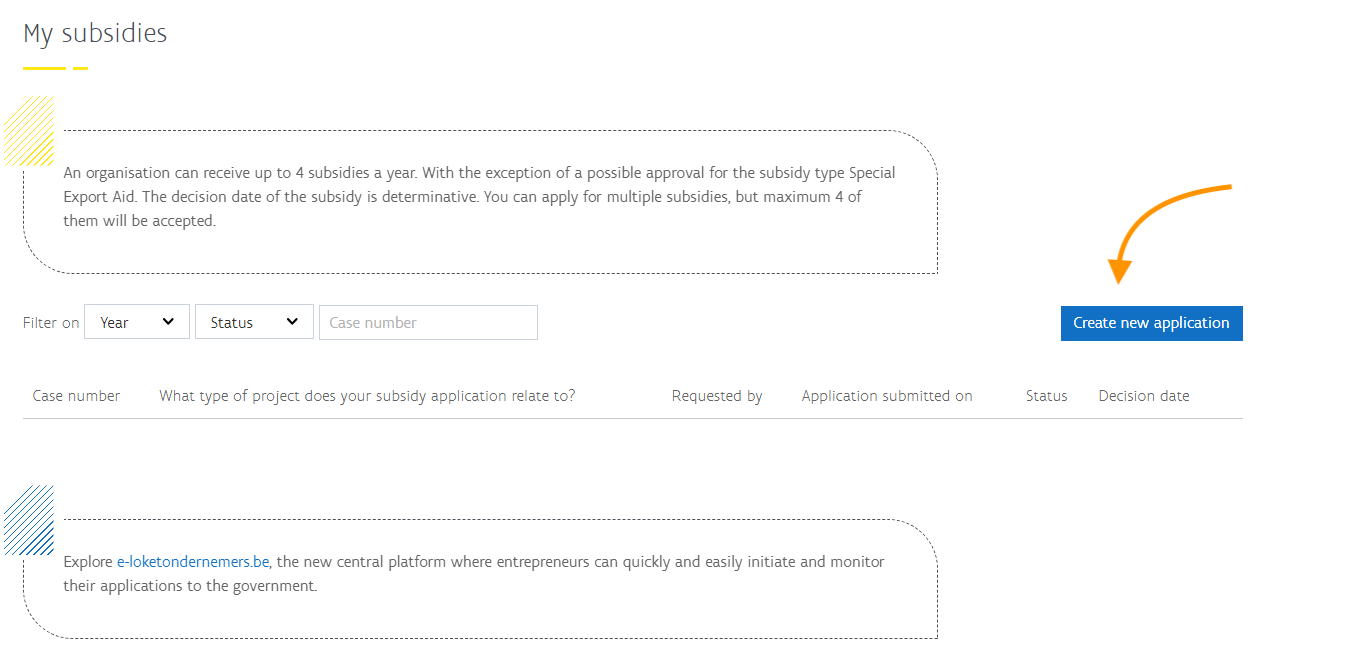The height and width of the screenshot is (657, 1371).
Task: Click the project type question column header
Action: pos(367,396)
